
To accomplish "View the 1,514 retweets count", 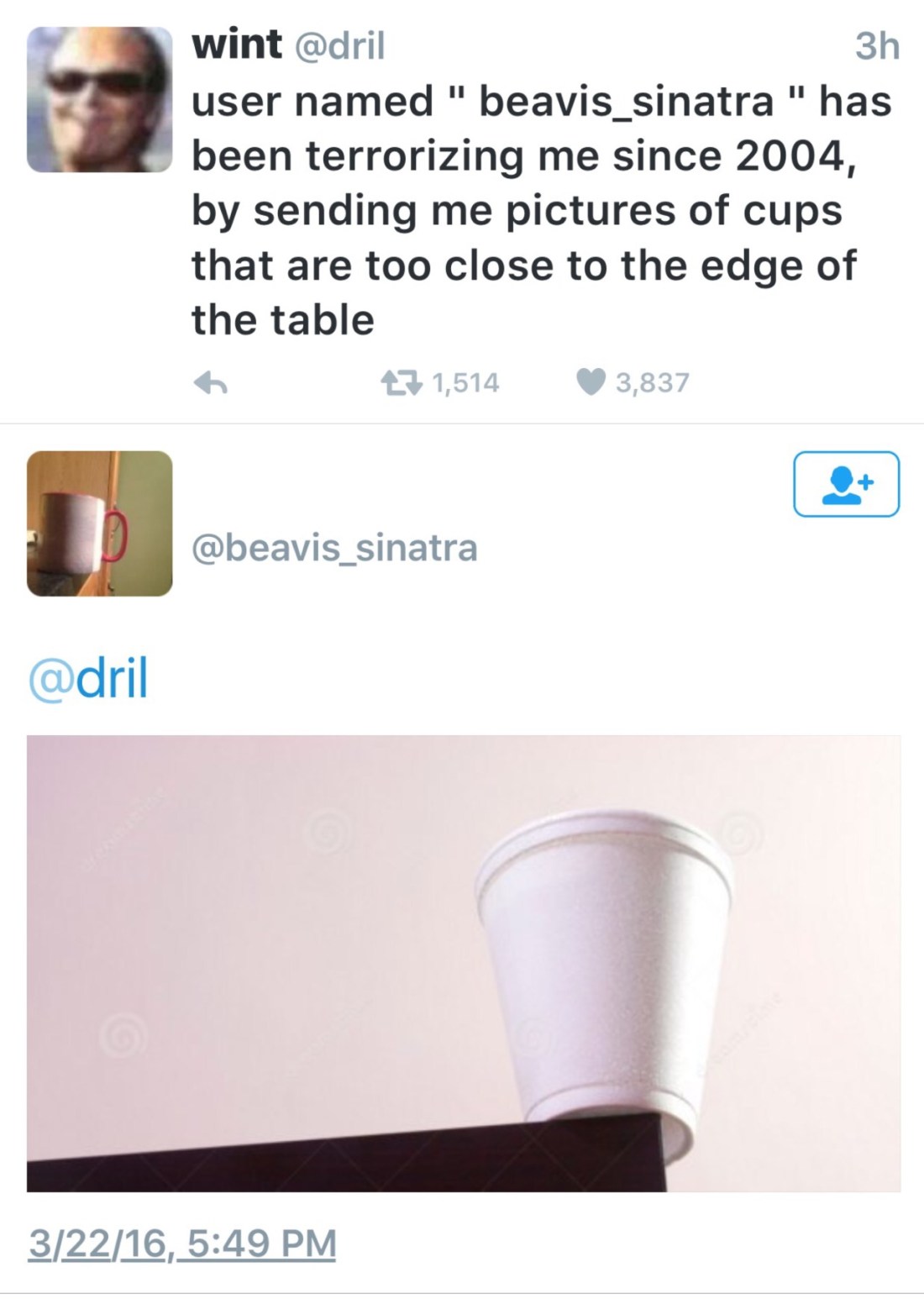I will pos(465,383).
